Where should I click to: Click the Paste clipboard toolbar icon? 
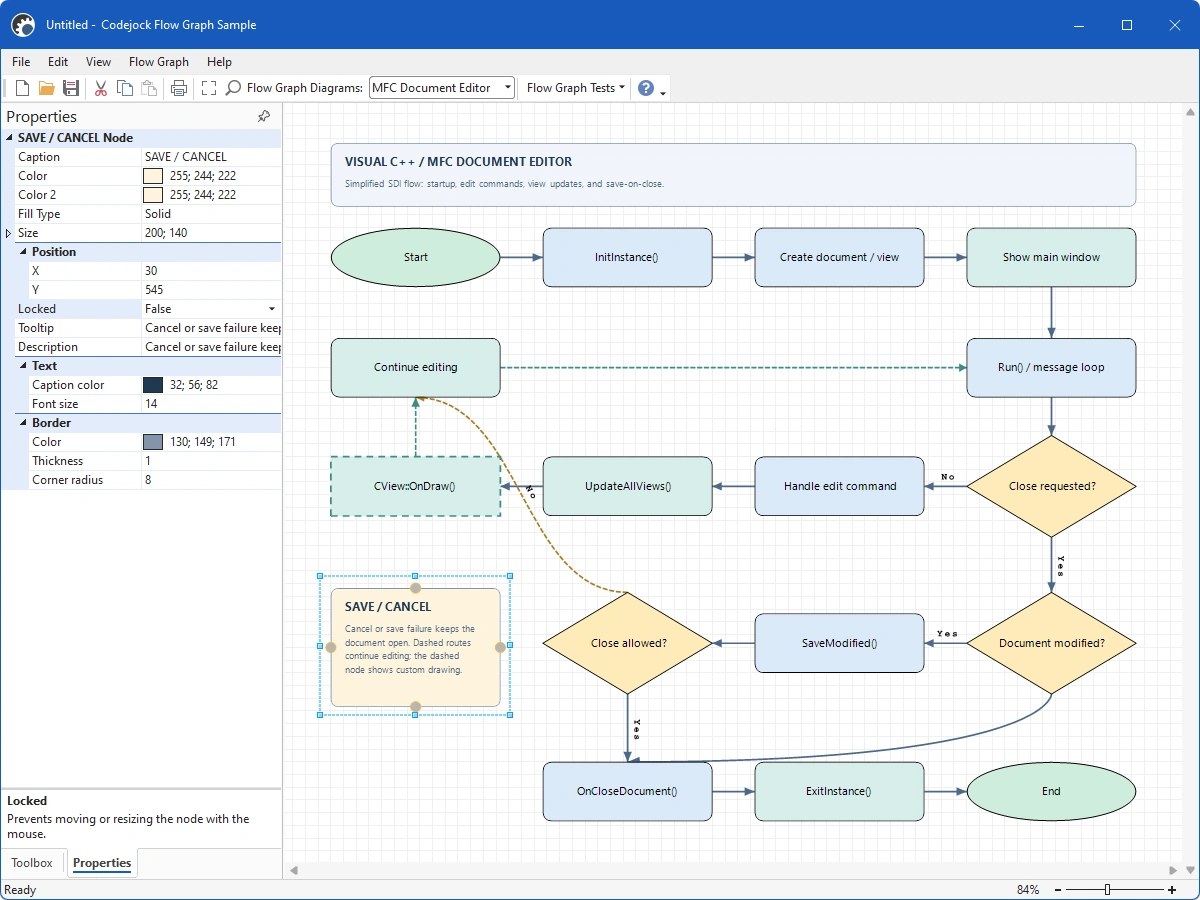(148, 88)
